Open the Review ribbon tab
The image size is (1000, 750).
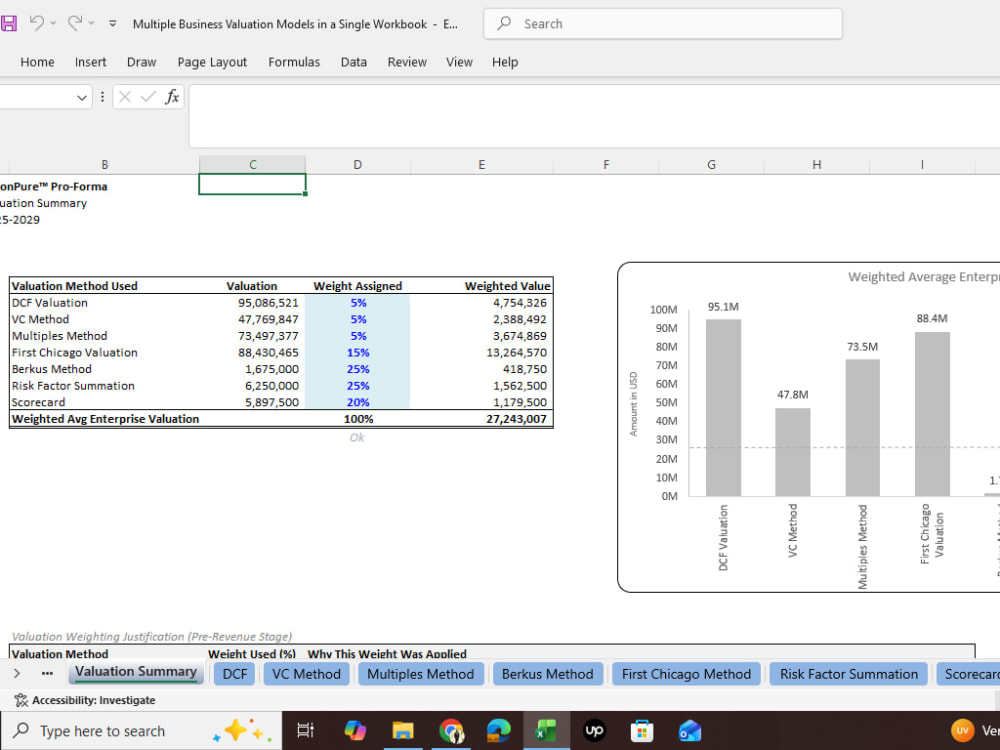pyautogui.click(x=407, y=62)
